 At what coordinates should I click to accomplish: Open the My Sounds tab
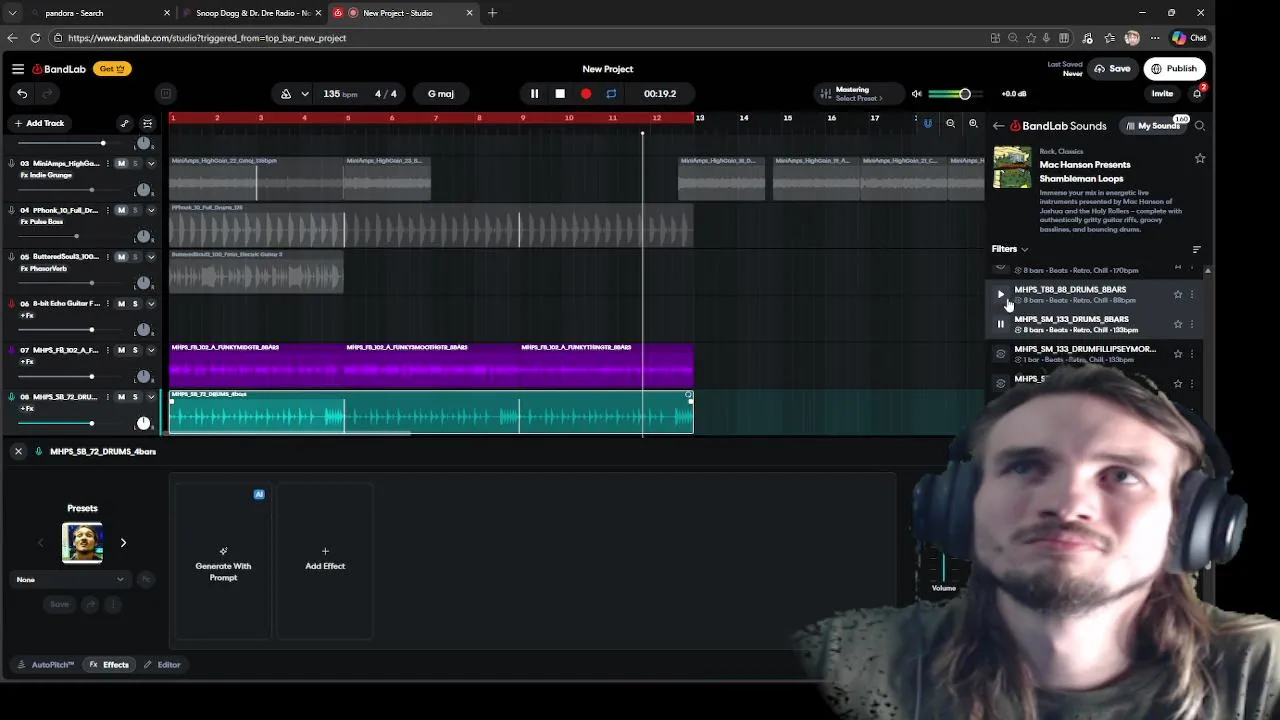tap(1152, 126)
